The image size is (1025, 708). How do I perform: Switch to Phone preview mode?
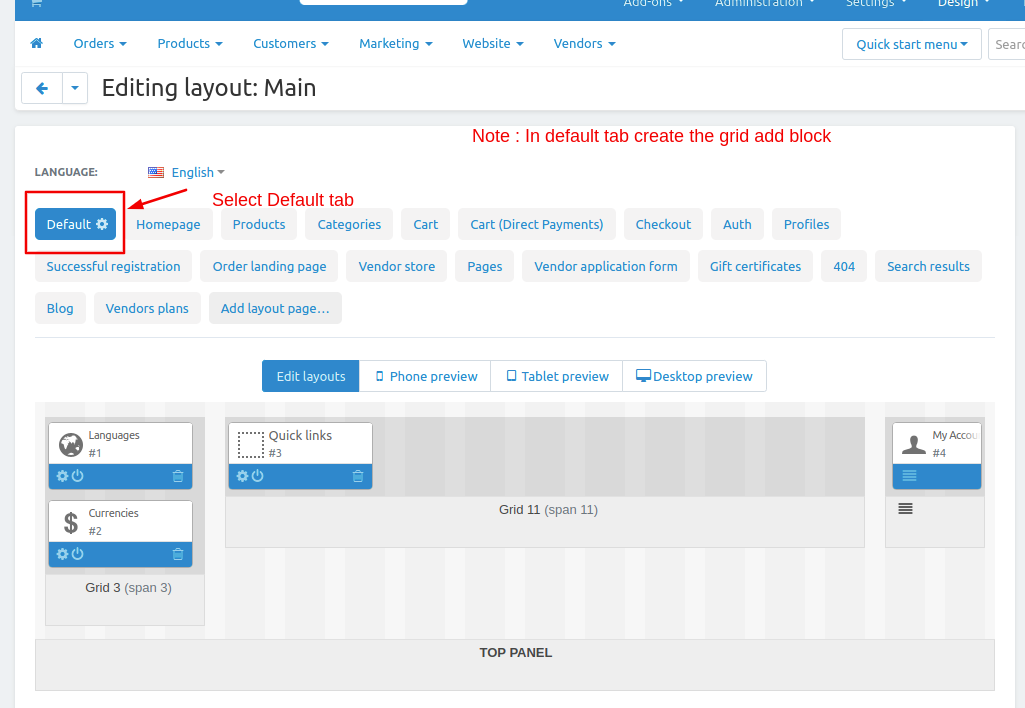pos(425,376)
